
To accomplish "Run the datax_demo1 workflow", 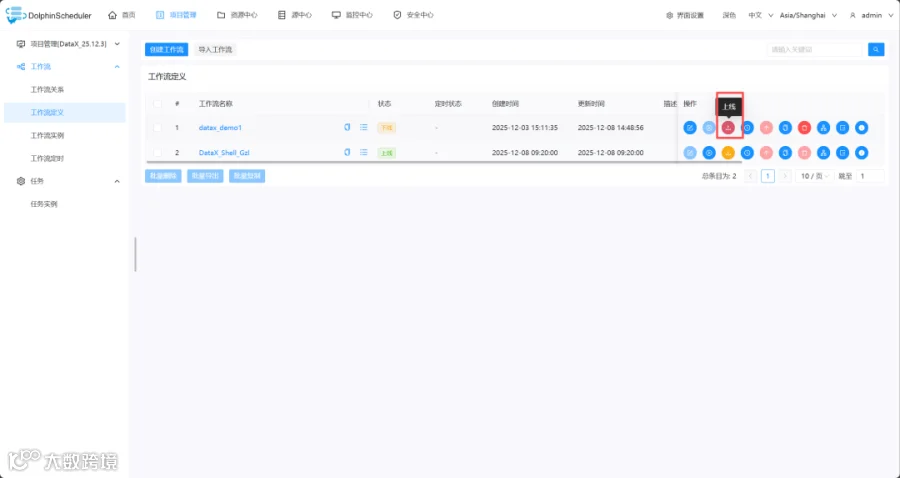I will point(709,127).
